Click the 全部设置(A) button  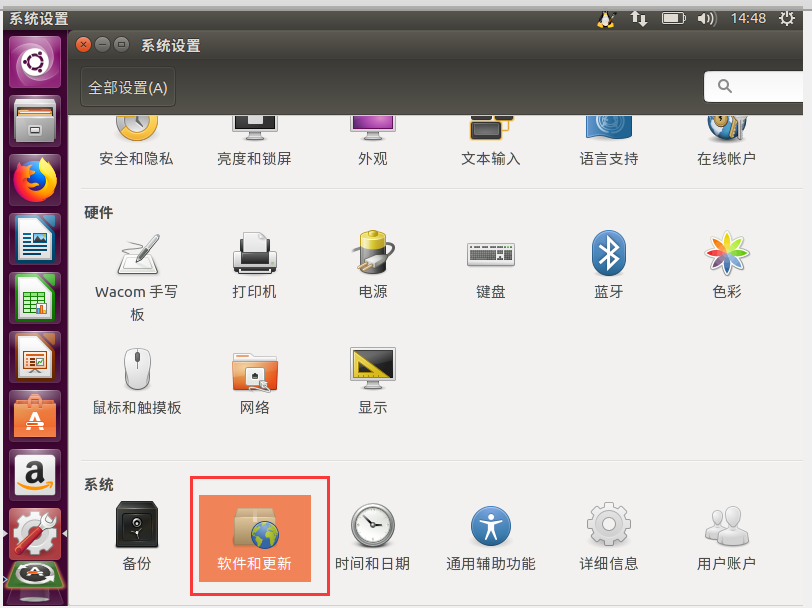click(x=127, y=87)
